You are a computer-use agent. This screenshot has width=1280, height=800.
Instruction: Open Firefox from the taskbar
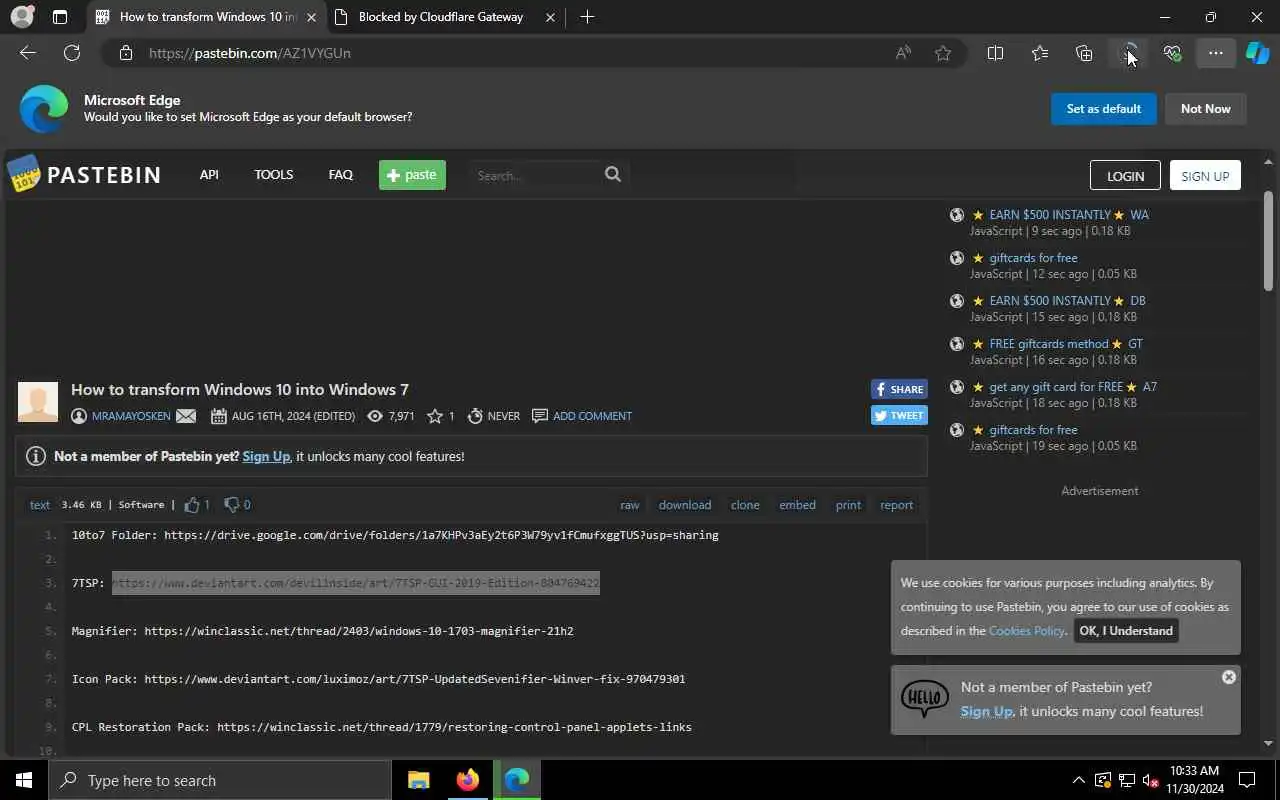pos(468,780)
